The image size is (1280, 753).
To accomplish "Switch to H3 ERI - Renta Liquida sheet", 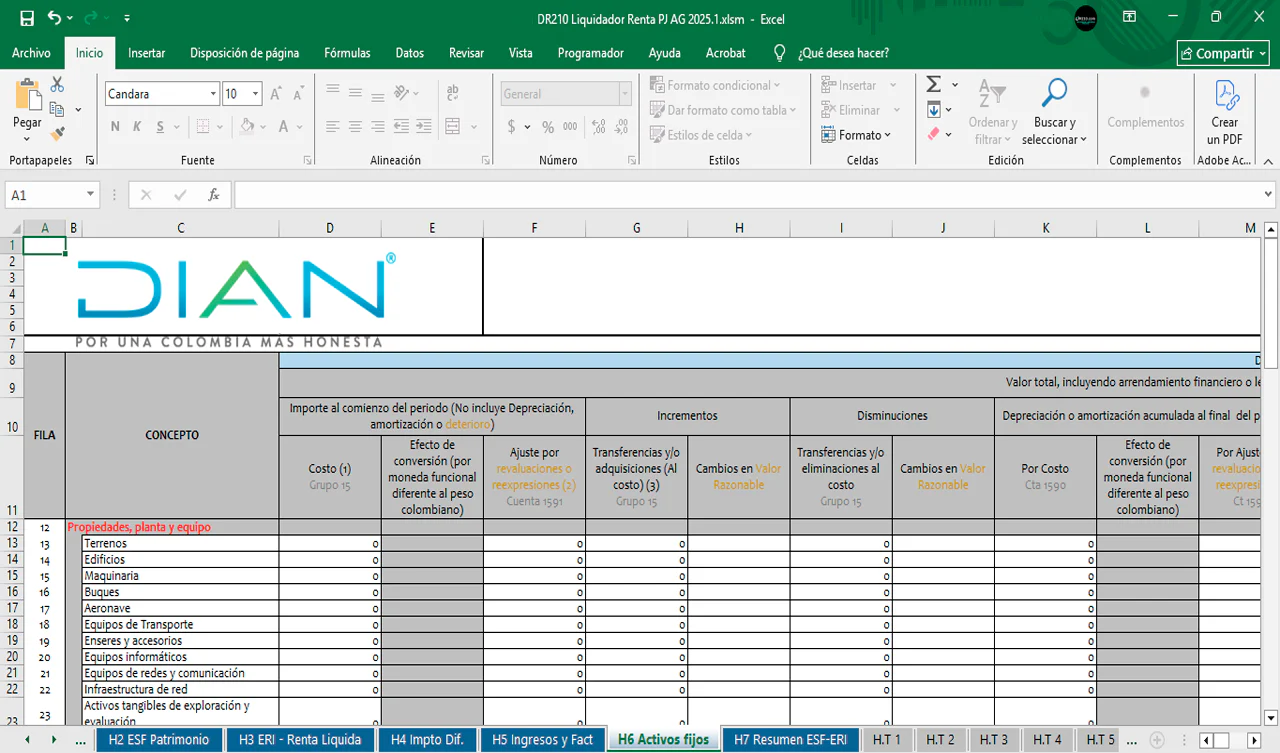I will [299, 740].
